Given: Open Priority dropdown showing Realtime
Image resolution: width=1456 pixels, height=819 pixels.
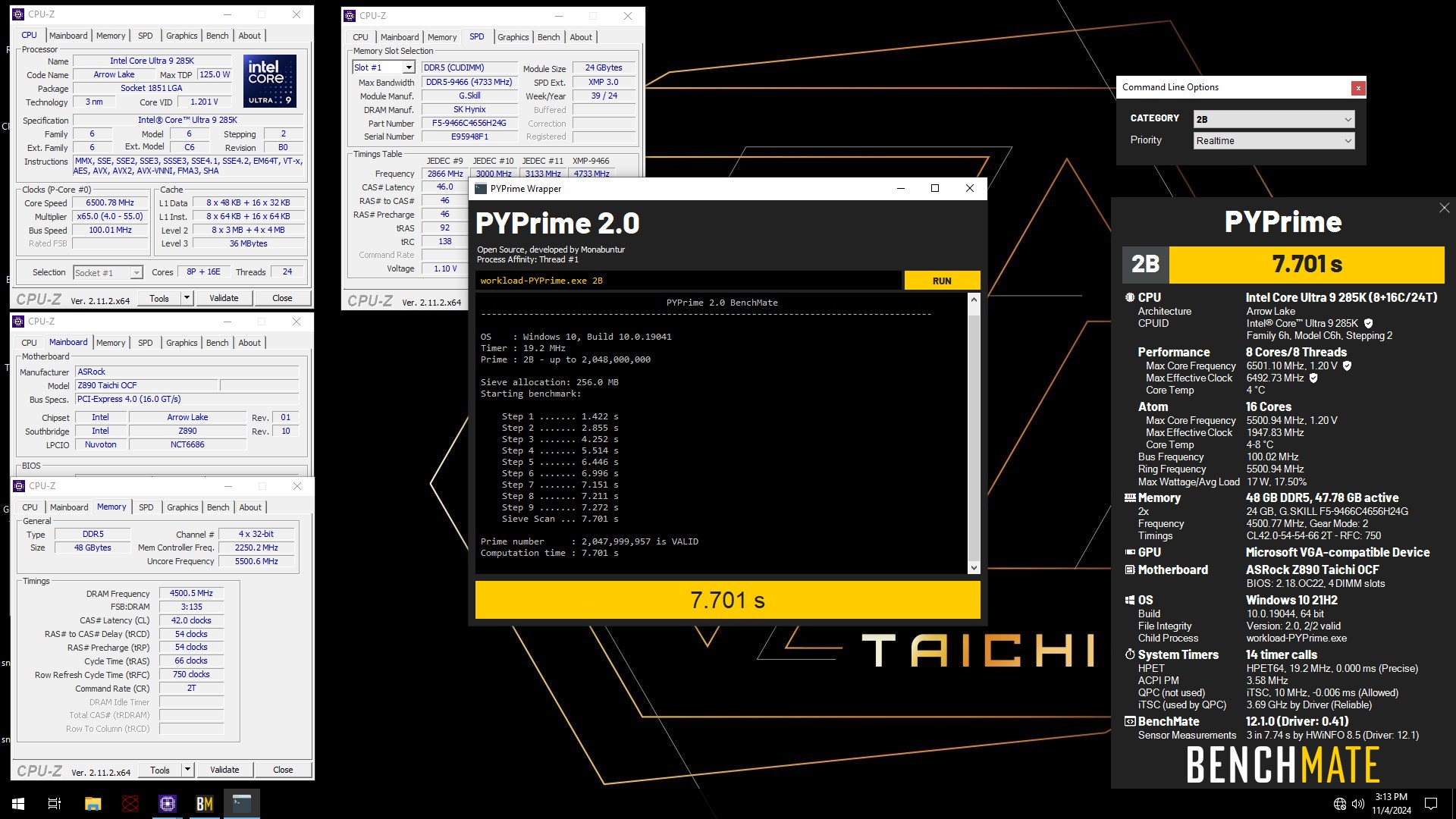Looking at the screenshot, I should [x=1273, y=140].
